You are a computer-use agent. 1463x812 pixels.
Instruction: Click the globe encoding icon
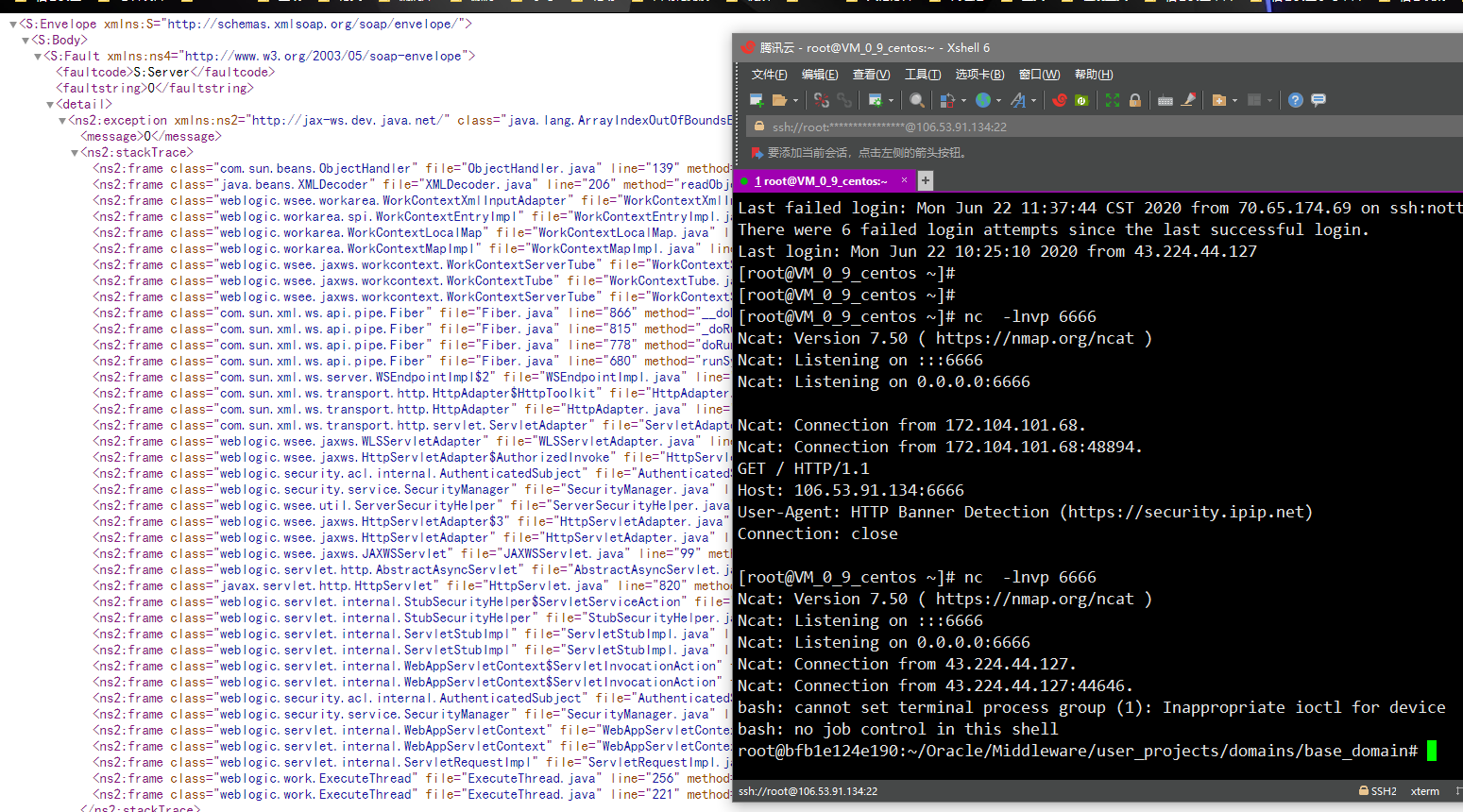pos(983,100)
